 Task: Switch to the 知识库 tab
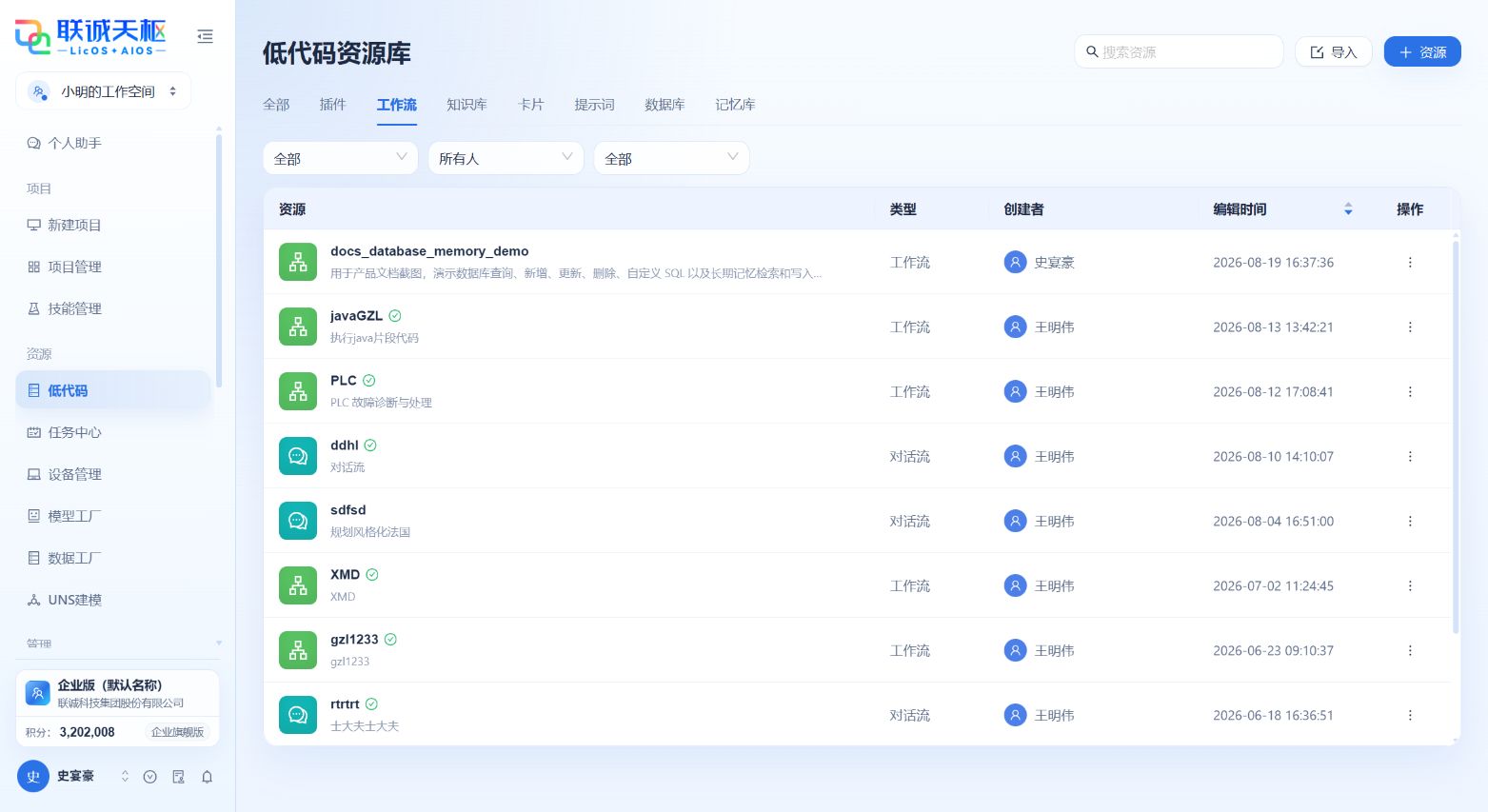point(466,105)
